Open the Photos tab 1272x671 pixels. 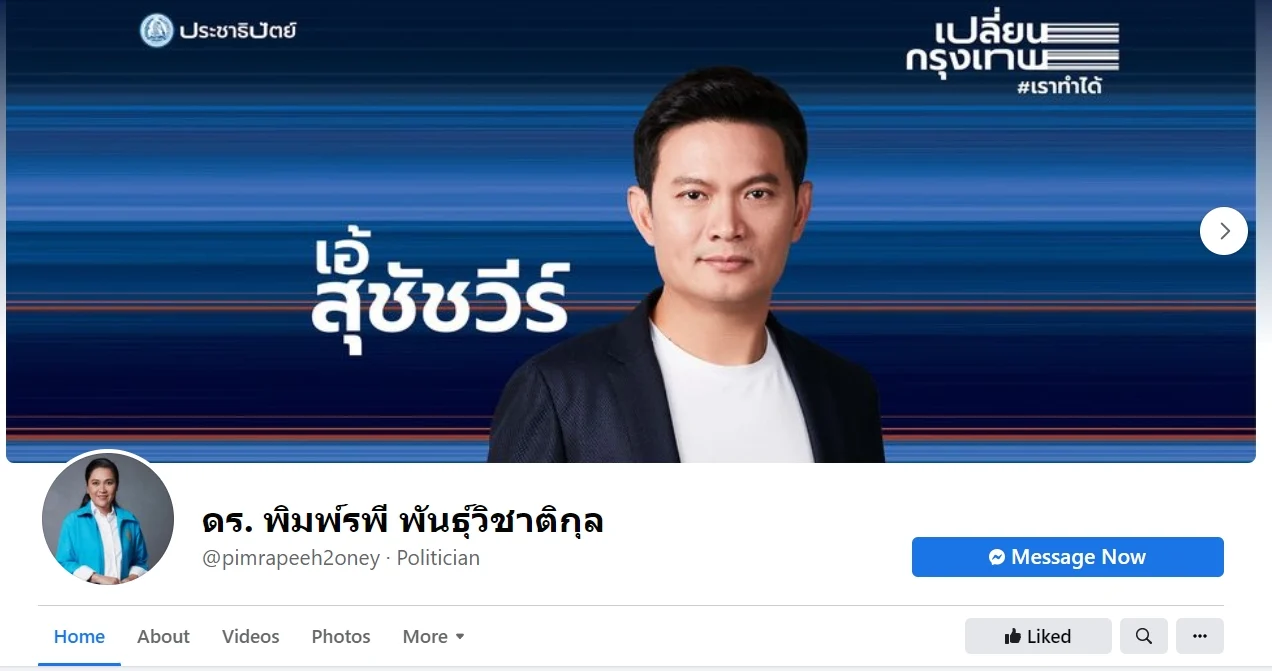click(341, 636)
